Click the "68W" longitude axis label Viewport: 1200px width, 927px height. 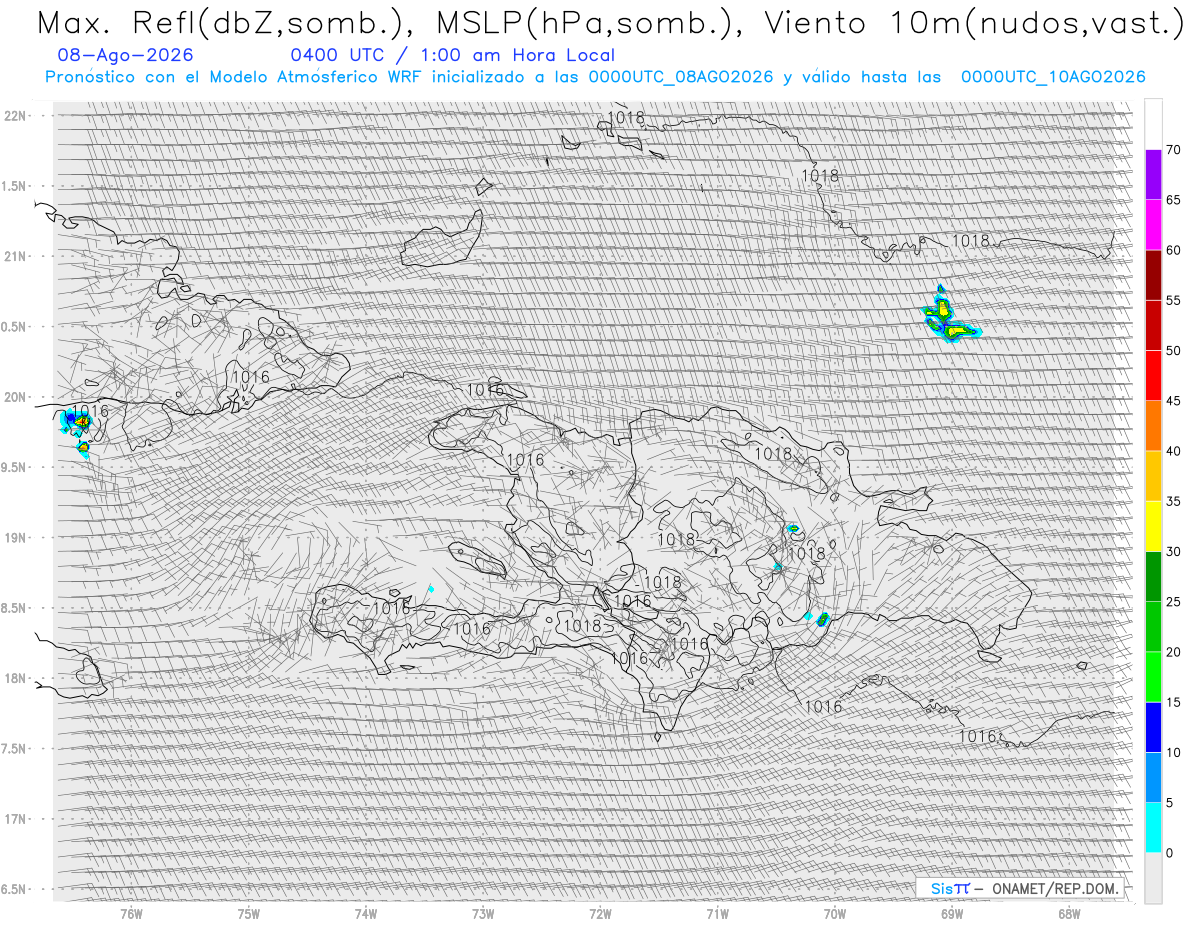pyautogui.click(x=1068, y=913)
